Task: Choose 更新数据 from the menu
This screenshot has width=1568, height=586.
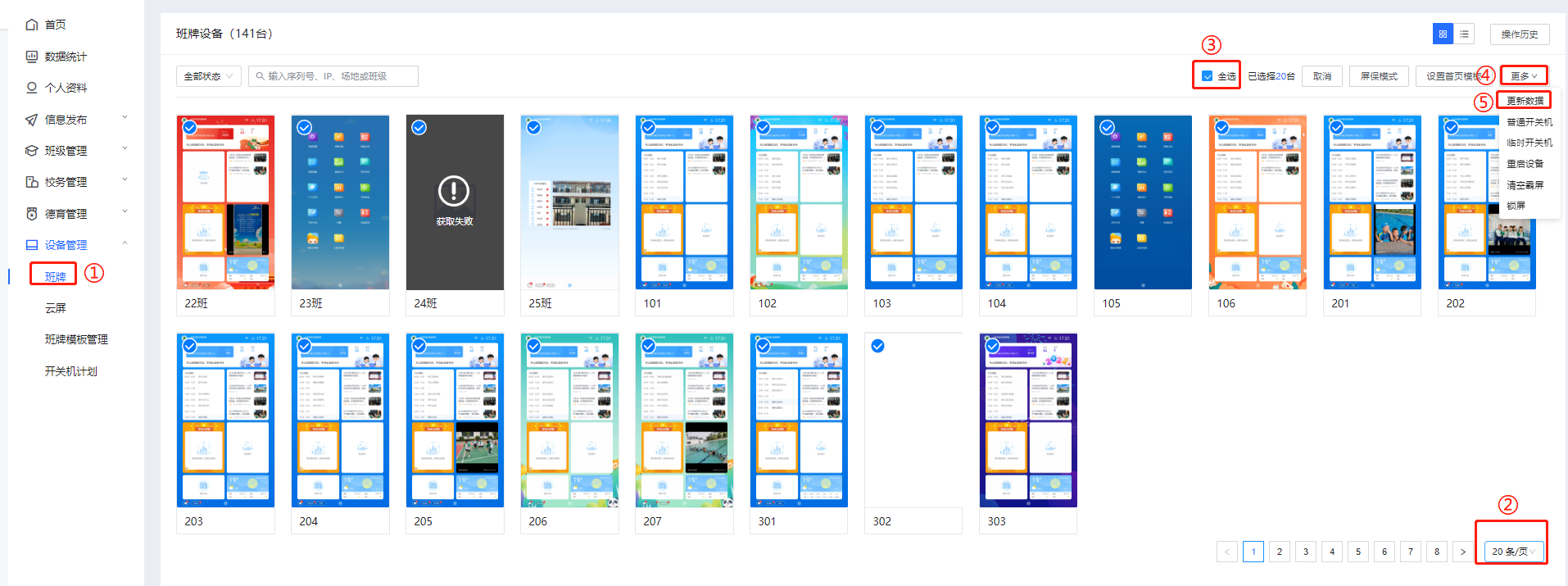Action: [x=1525, y=101]
